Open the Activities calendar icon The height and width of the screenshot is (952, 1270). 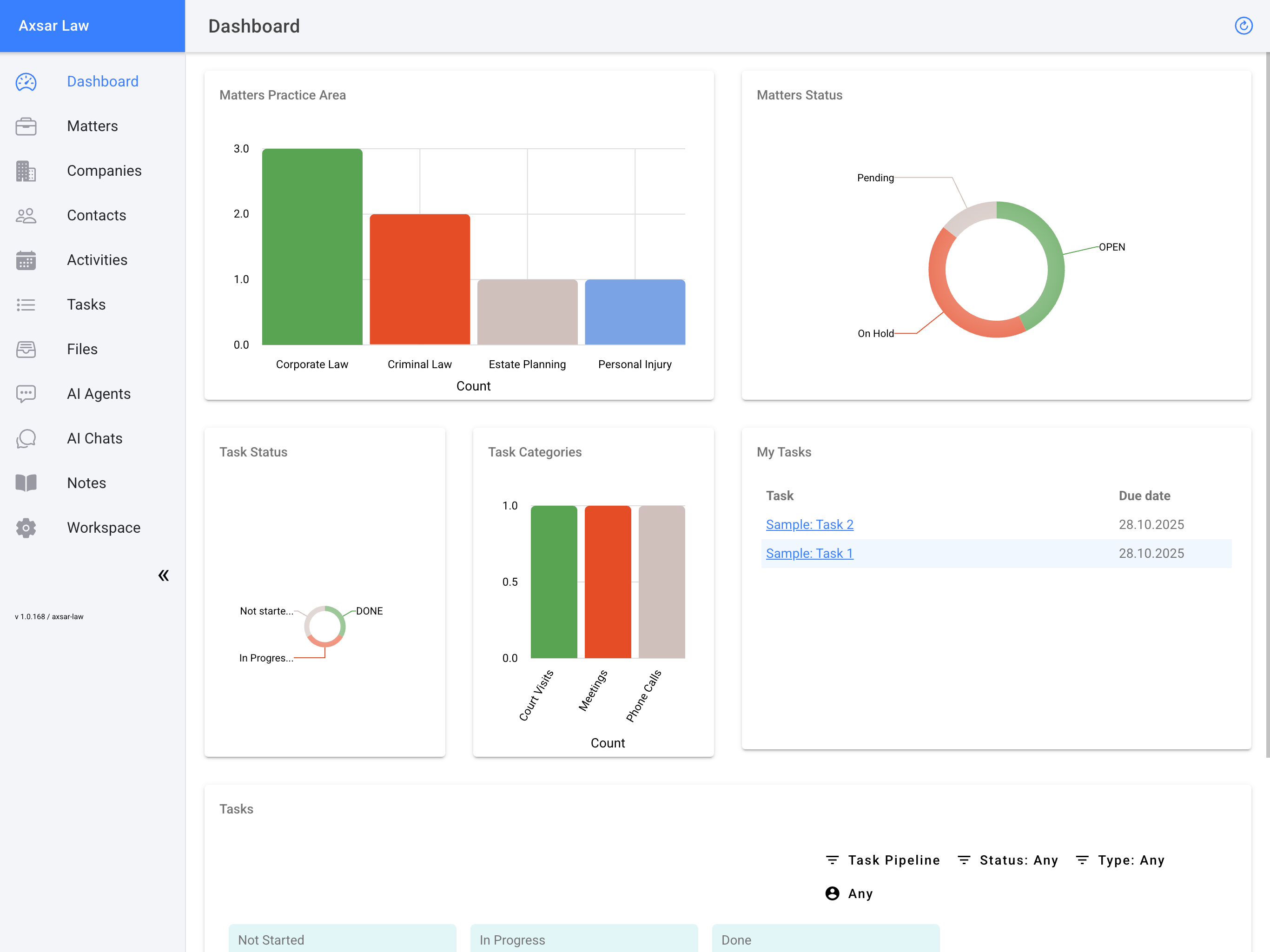click(x=26, y=260)
